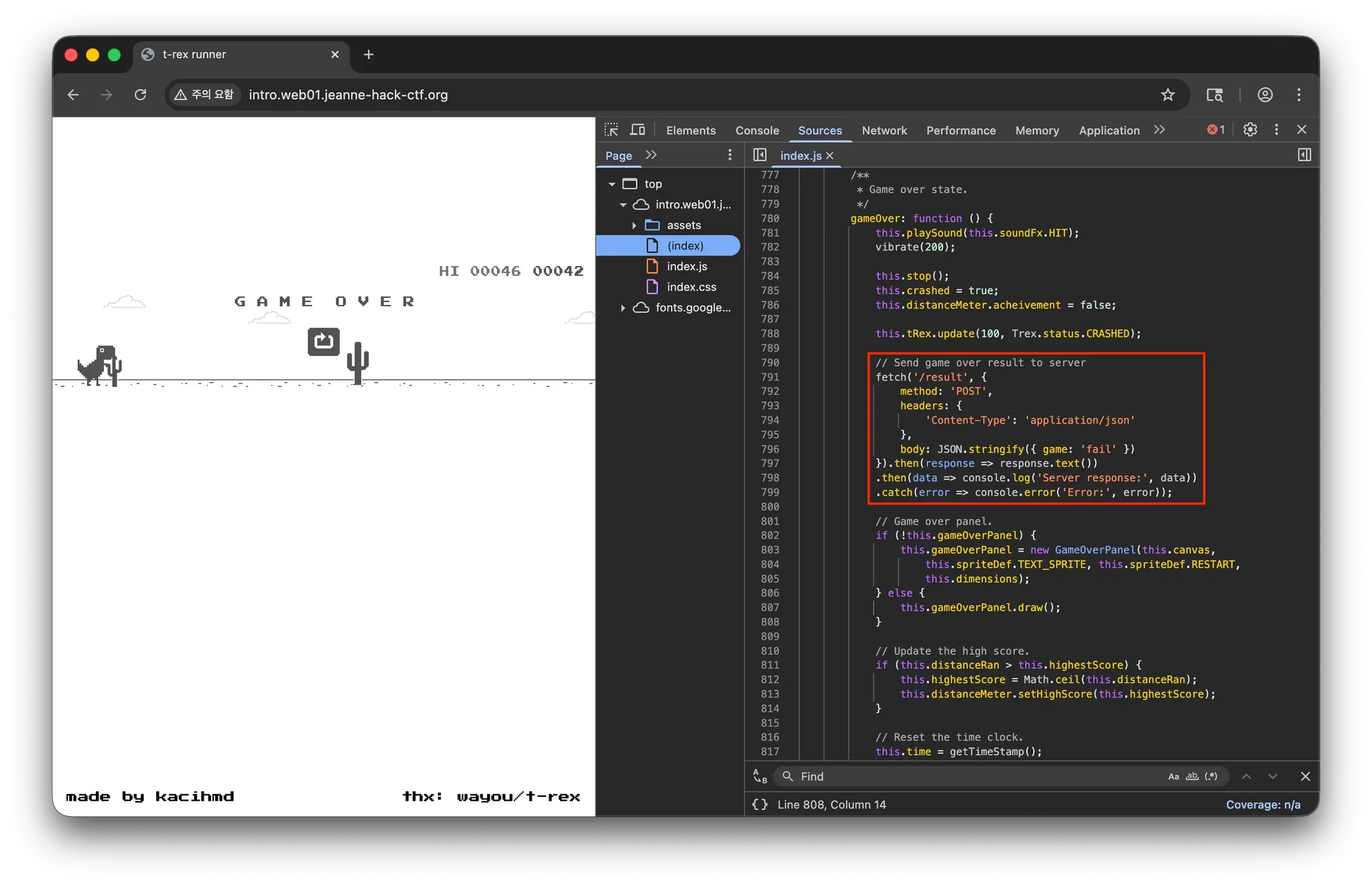Hide the navigator sidebar panel icon
The height and width of the screenshot is (886, 1372).
760,155
